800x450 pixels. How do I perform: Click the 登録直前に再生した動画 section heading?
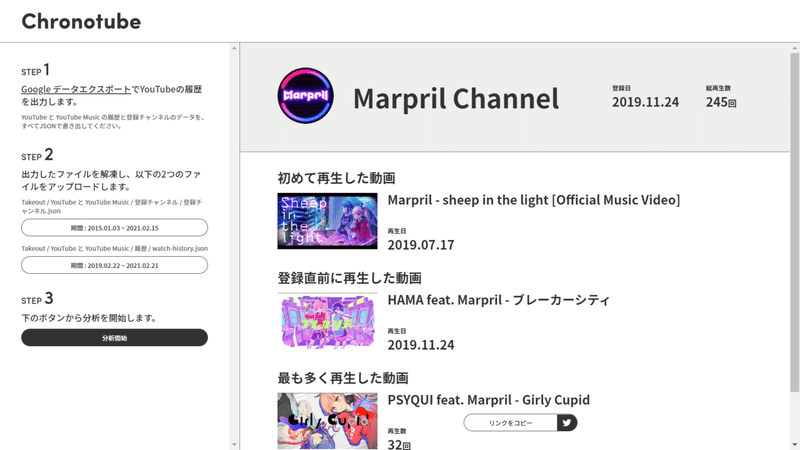pyautogui.click(x=349, y=278)
